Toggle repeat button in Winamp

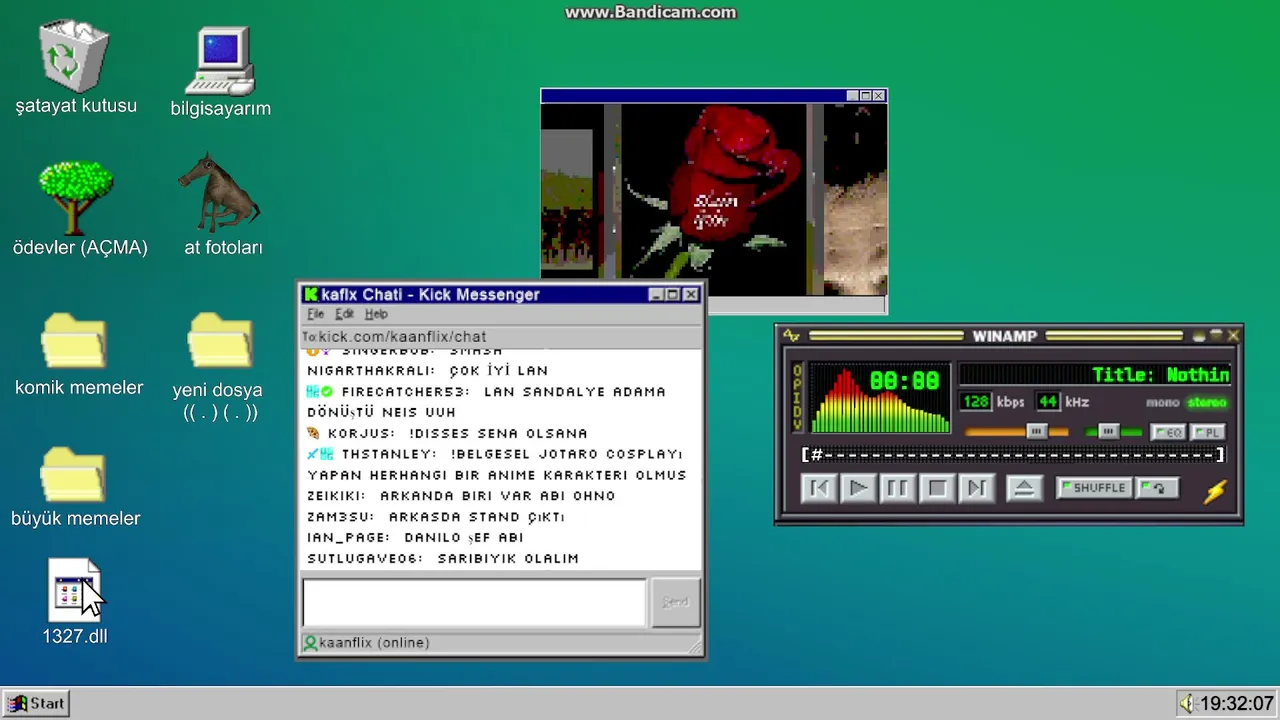1158,488
